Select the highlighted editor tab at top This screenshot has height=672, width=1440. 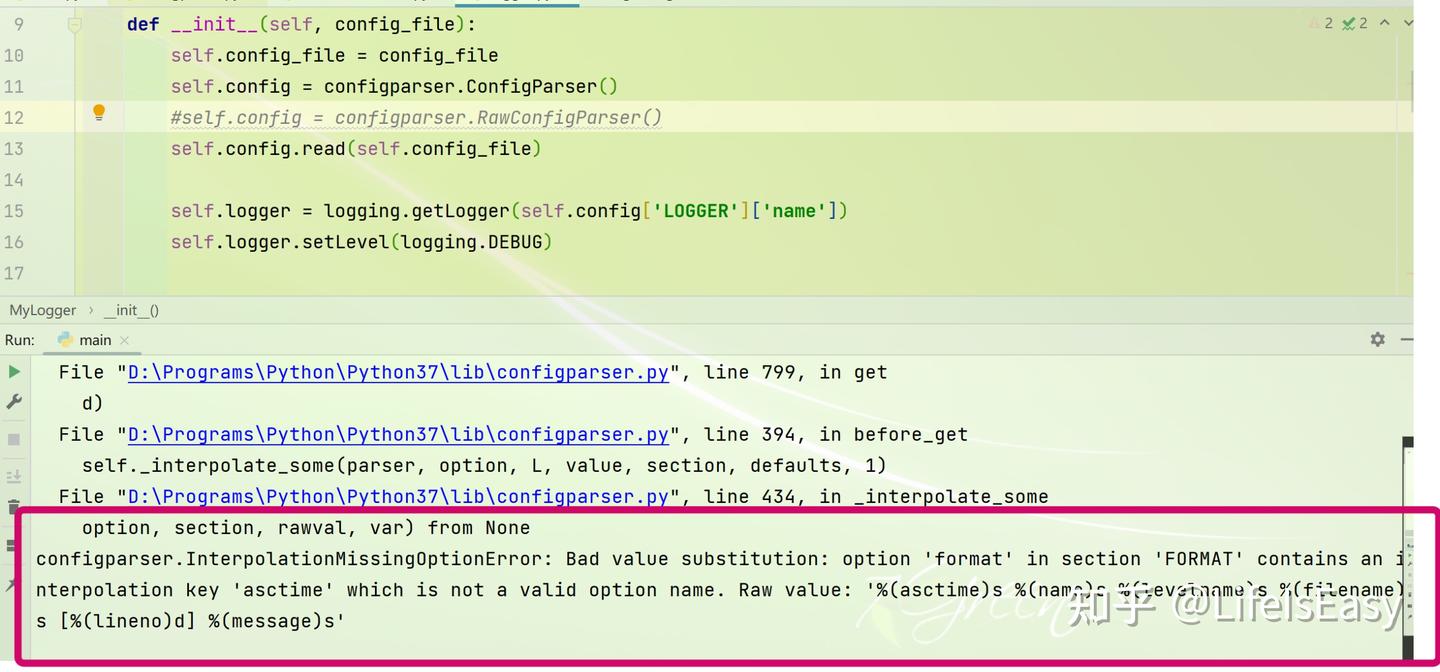point(516,3)
